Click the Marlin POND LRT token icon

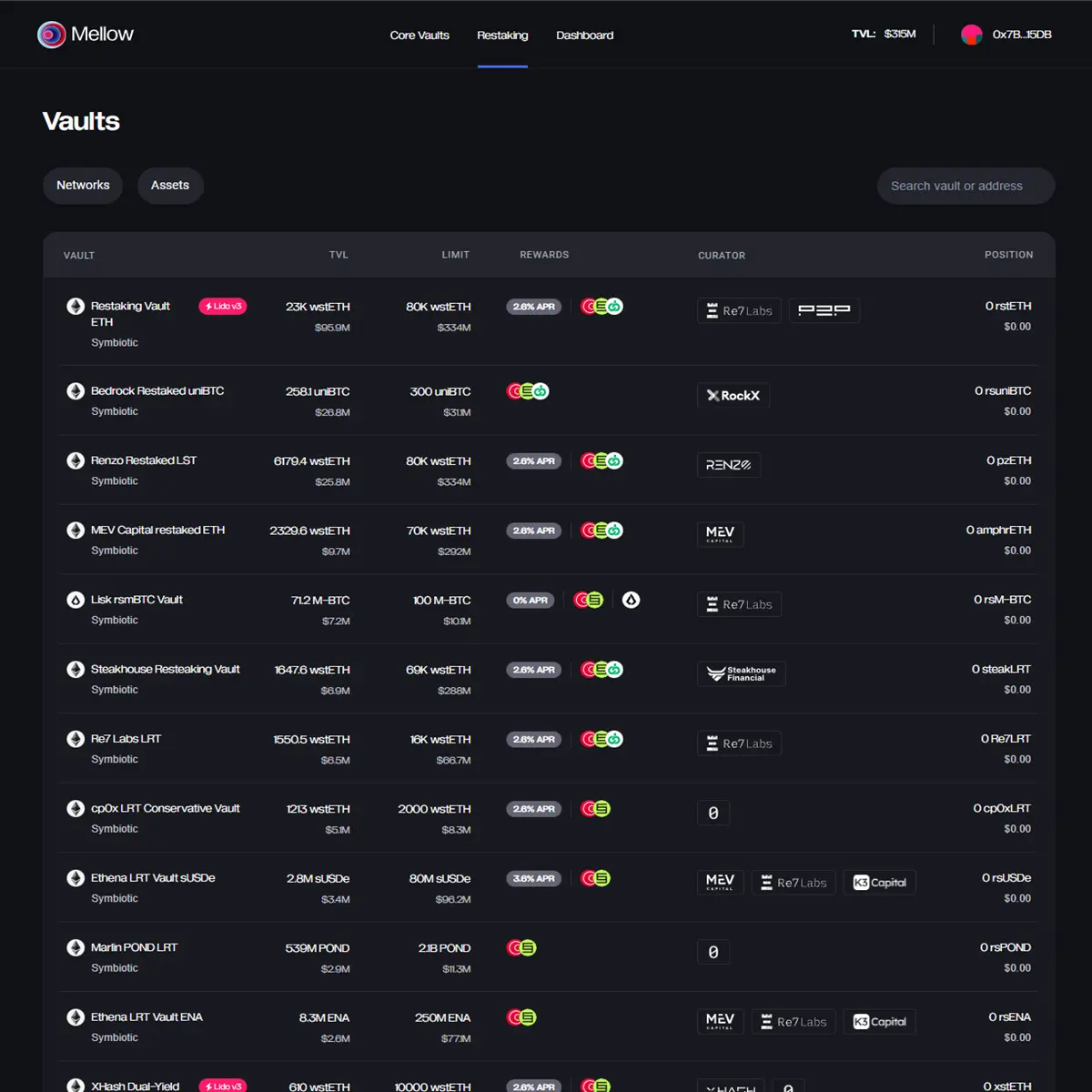click(76, 948)
